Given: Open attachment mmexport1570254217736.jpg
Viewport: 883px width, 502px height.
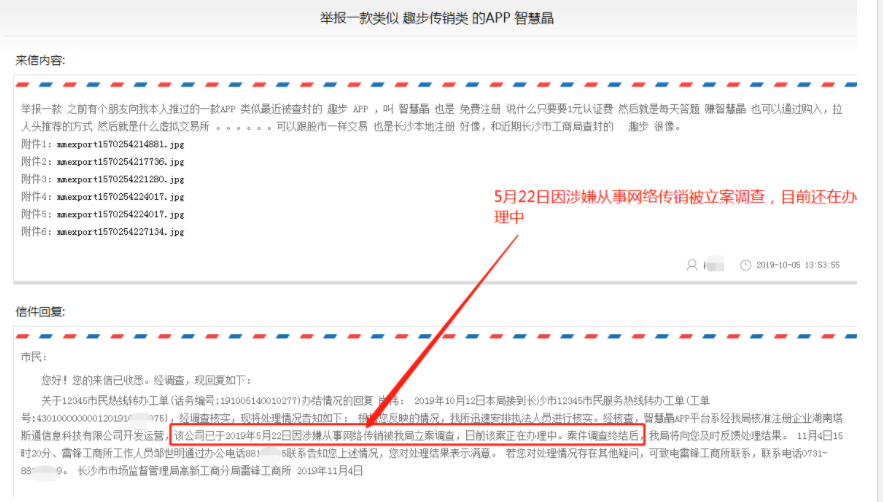Looking at the screenshot, I should pos(120,161).
